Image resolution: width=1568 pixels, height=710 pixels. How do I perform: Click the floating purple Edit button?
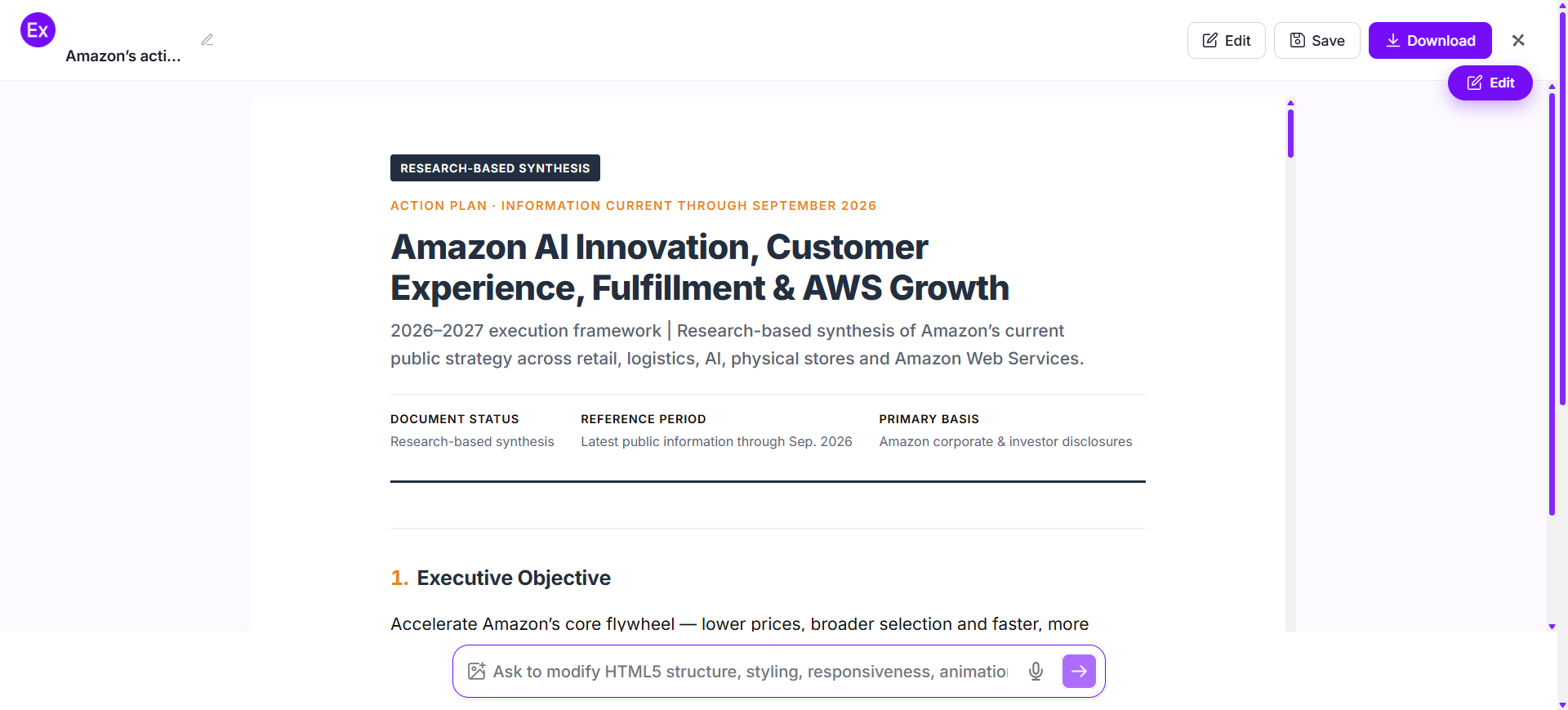pyautogui.click(x=1490, y=83)
